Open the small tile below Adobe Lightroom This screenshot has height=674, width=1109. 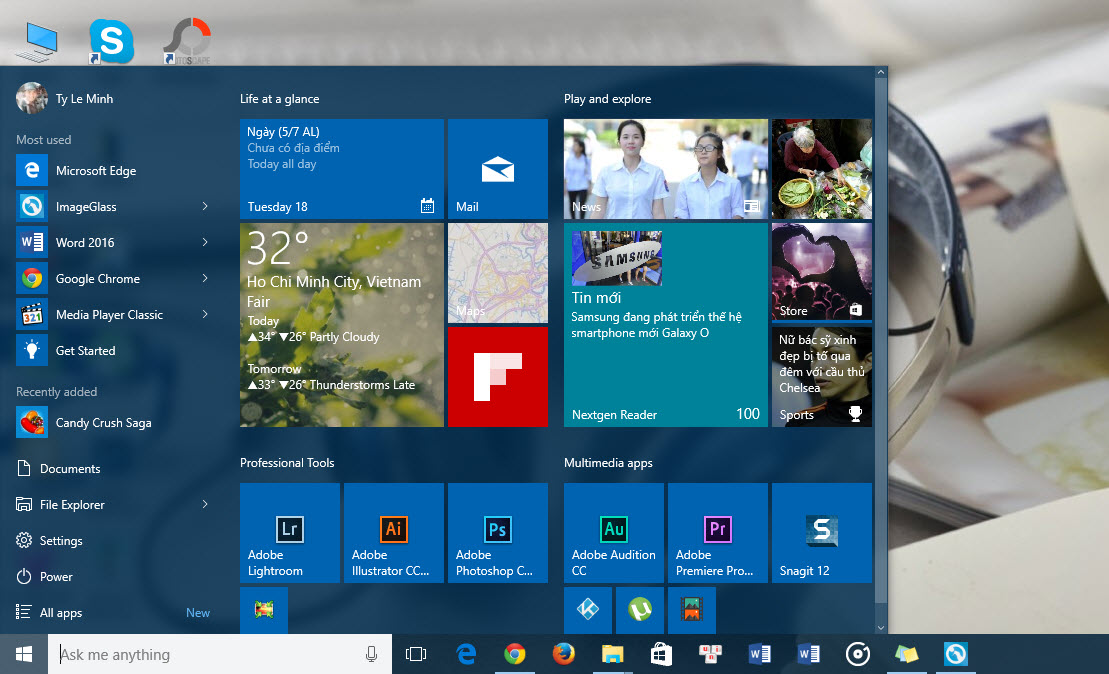264,610
